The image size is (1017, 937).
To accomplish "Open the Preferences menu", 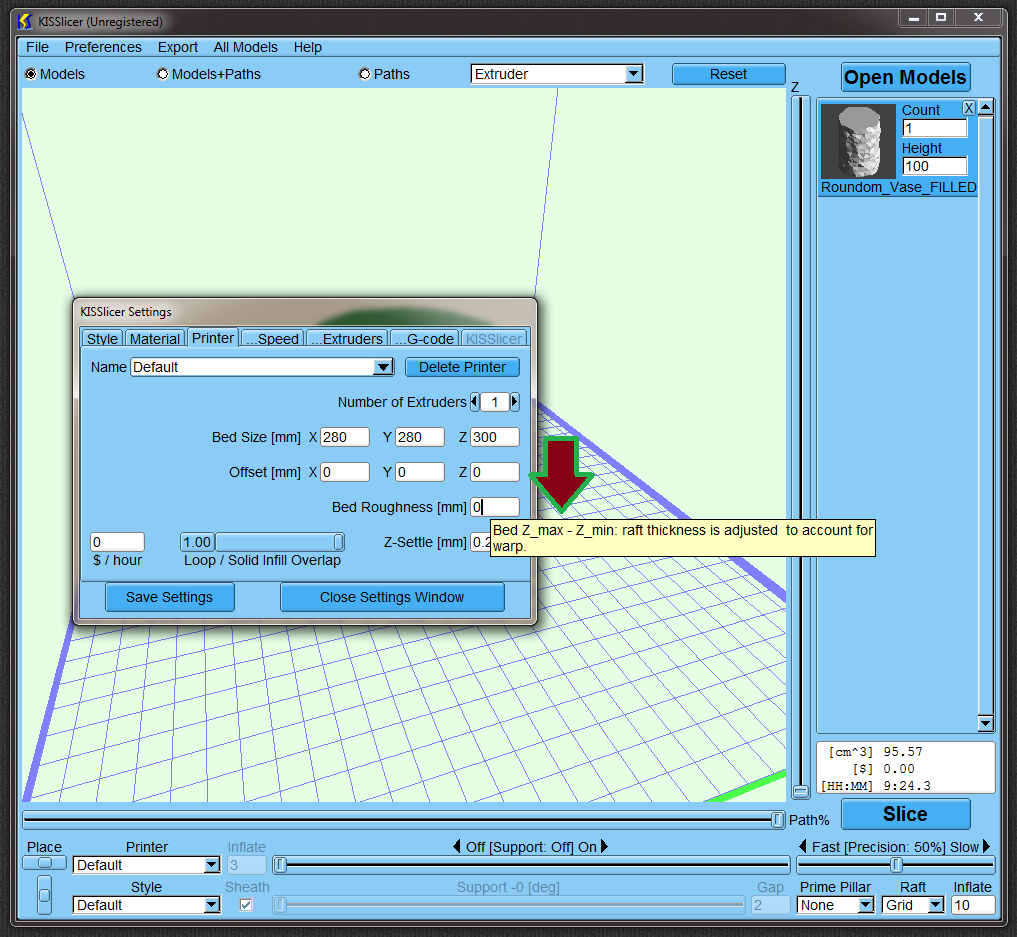I will point(103,47).
